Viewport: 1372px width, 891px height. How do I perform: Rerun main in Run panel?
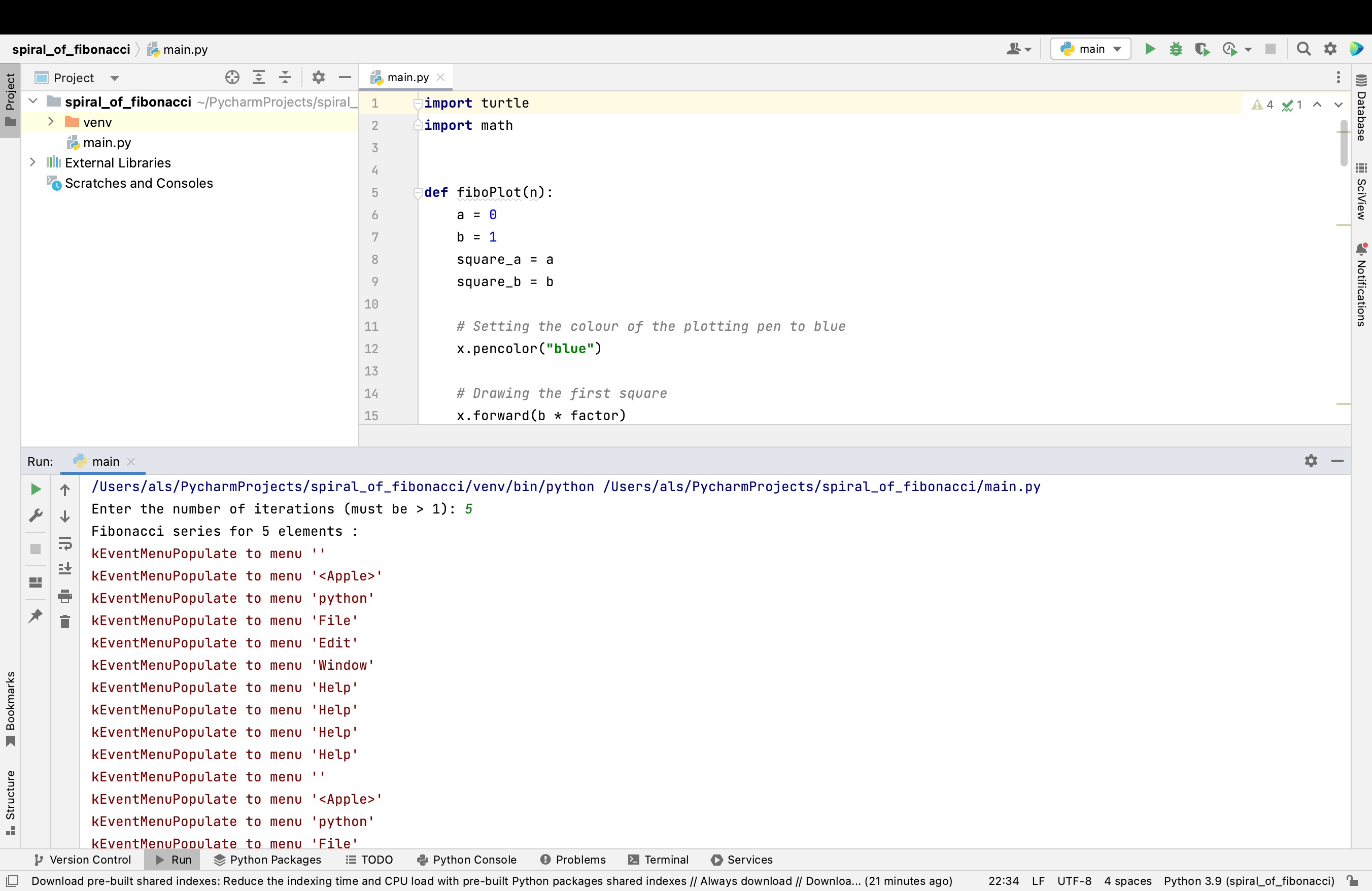point(36,489)
